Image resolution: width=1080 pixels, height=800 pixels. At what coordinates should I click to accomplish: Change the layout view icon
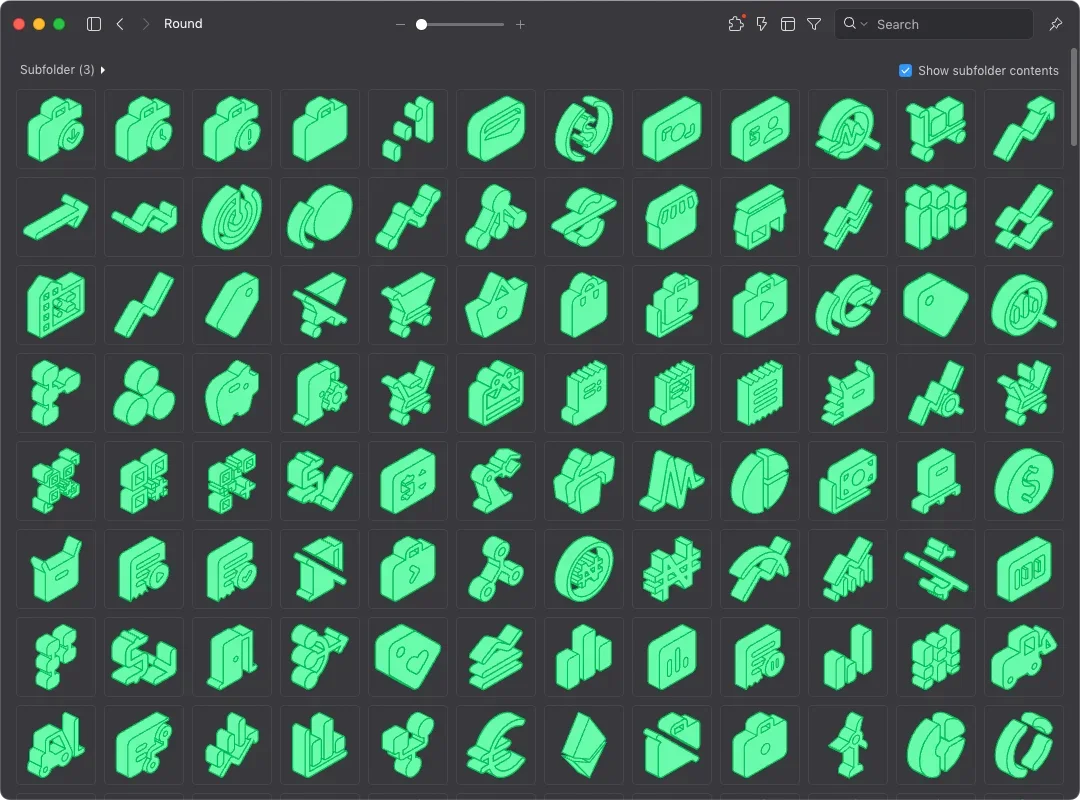[788, 24]
